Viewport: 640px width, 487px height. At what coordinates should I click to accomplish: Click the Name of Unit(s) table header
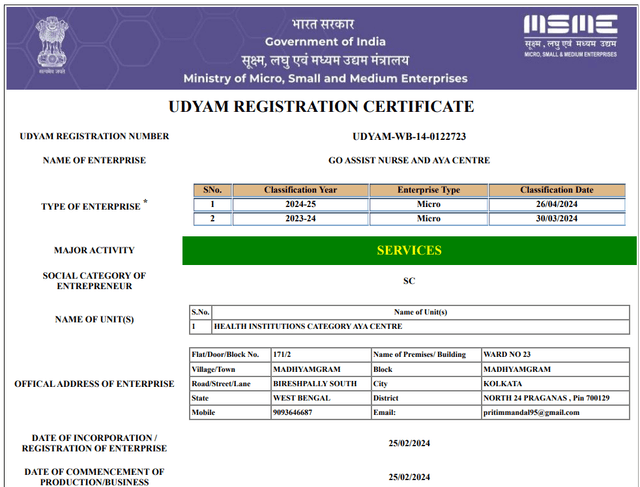[420, 312]
